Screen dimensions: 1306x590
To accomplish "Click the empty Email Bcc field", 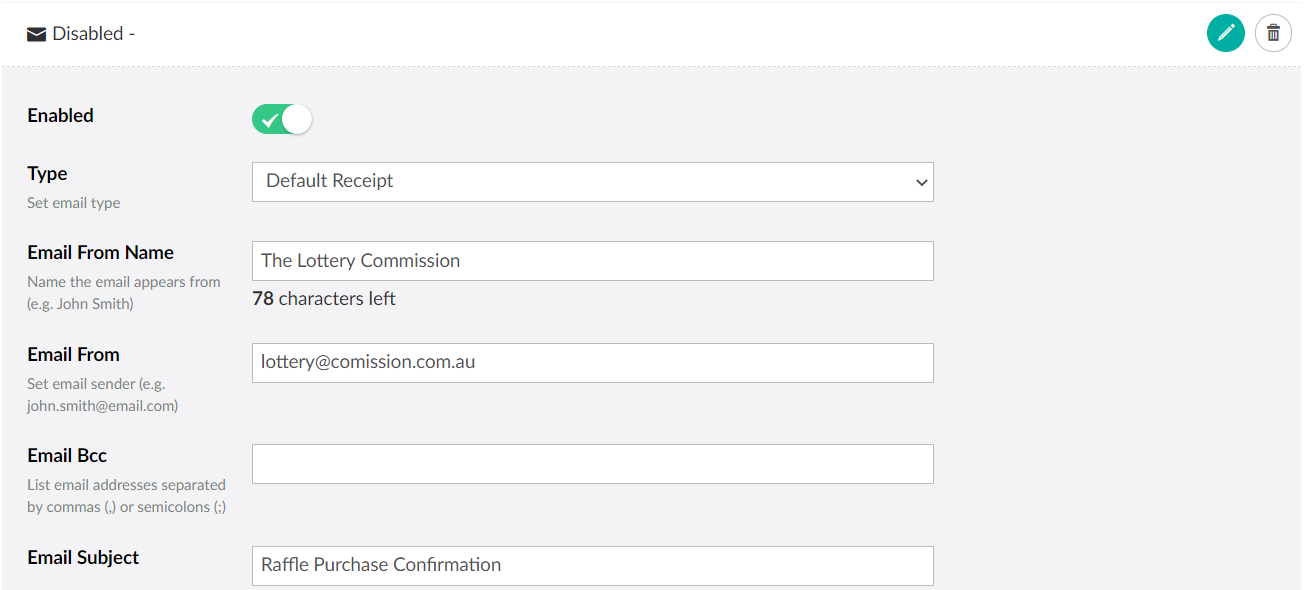I will click(592, 464).
